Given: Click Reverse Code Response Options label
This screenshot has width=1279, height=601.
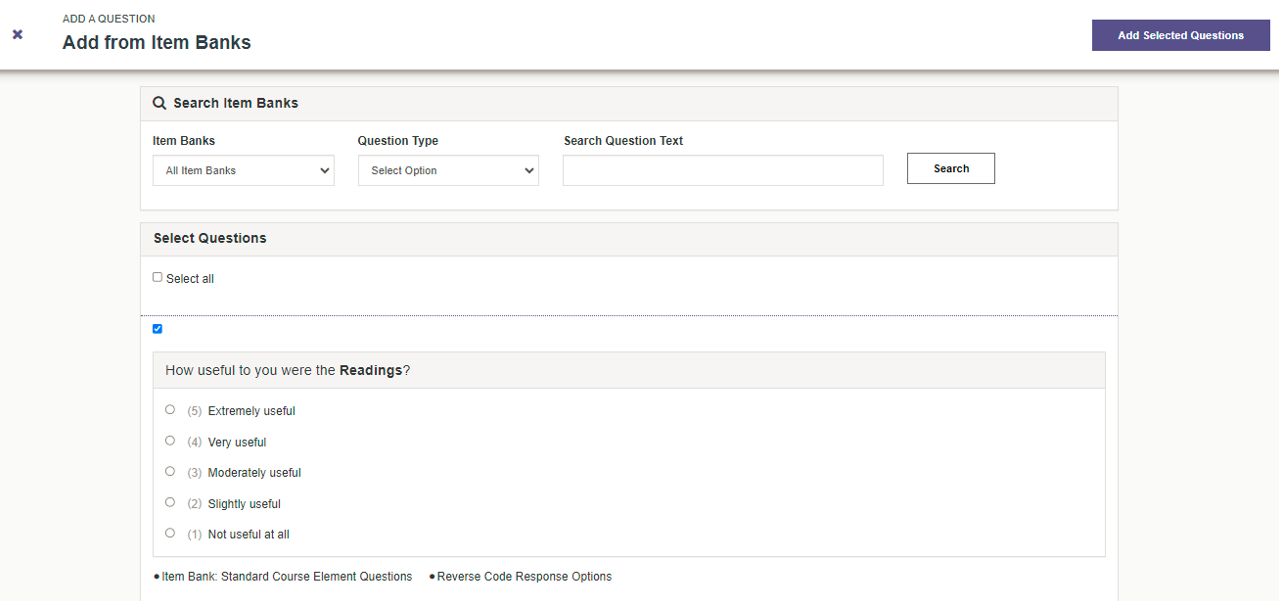Looking at the screenshot, I should click(x=524, y=576).
